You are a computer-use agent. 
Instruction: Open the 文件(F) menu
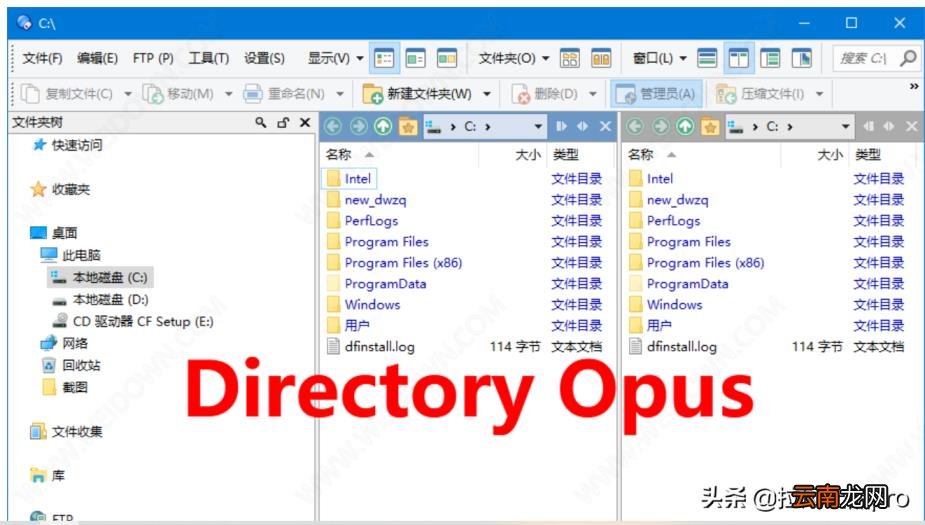42,58
